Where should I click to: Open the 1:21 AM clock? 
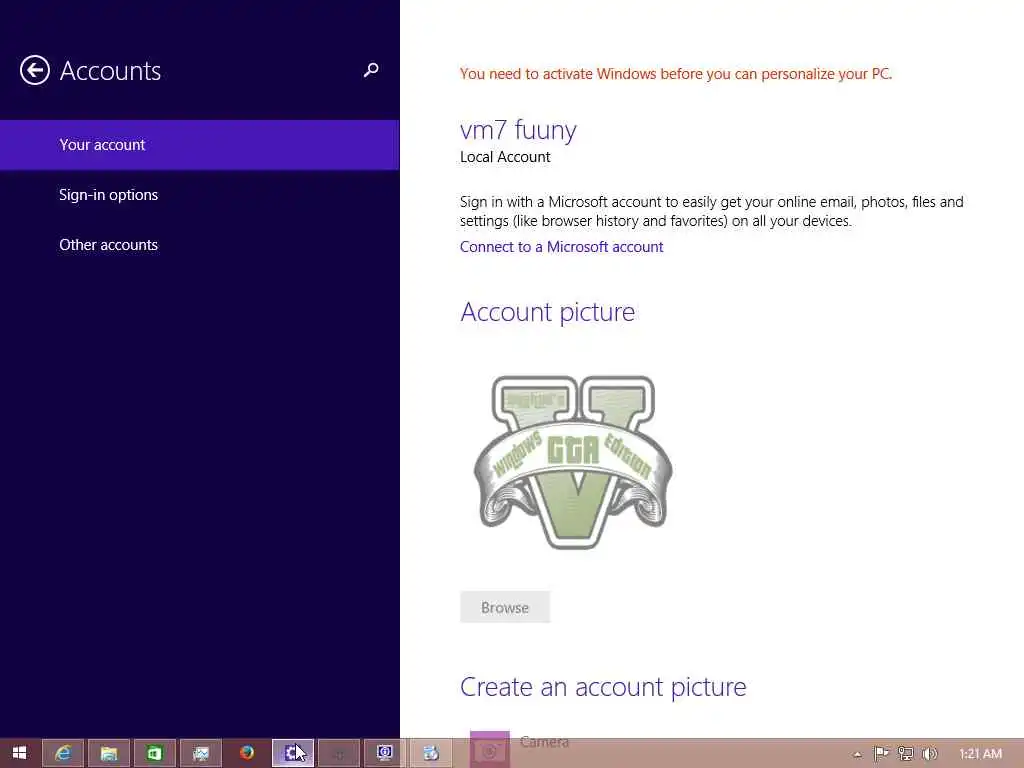click(980, 754)
